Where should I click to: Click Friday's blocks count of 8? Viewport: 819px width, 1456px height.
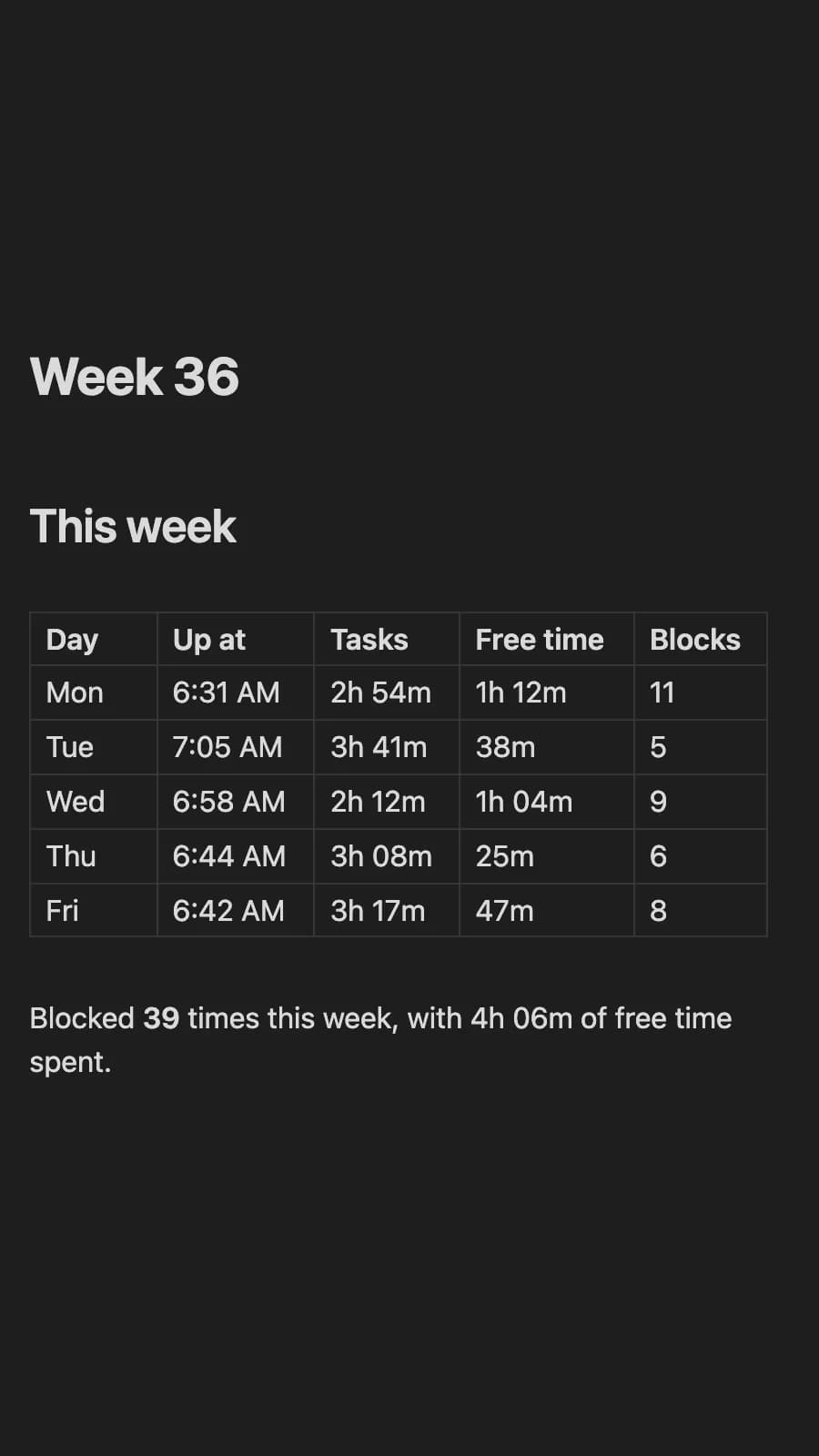701,910
